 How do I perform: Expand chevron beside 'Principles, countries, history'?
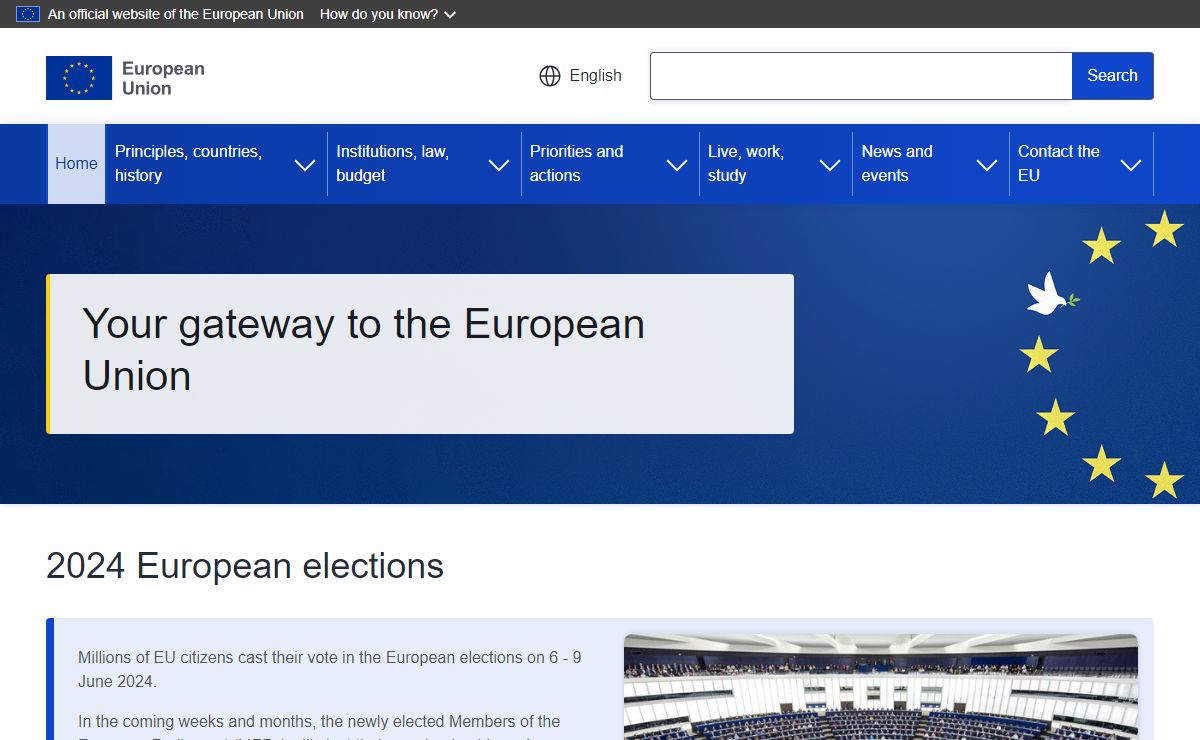click(305, 165)
